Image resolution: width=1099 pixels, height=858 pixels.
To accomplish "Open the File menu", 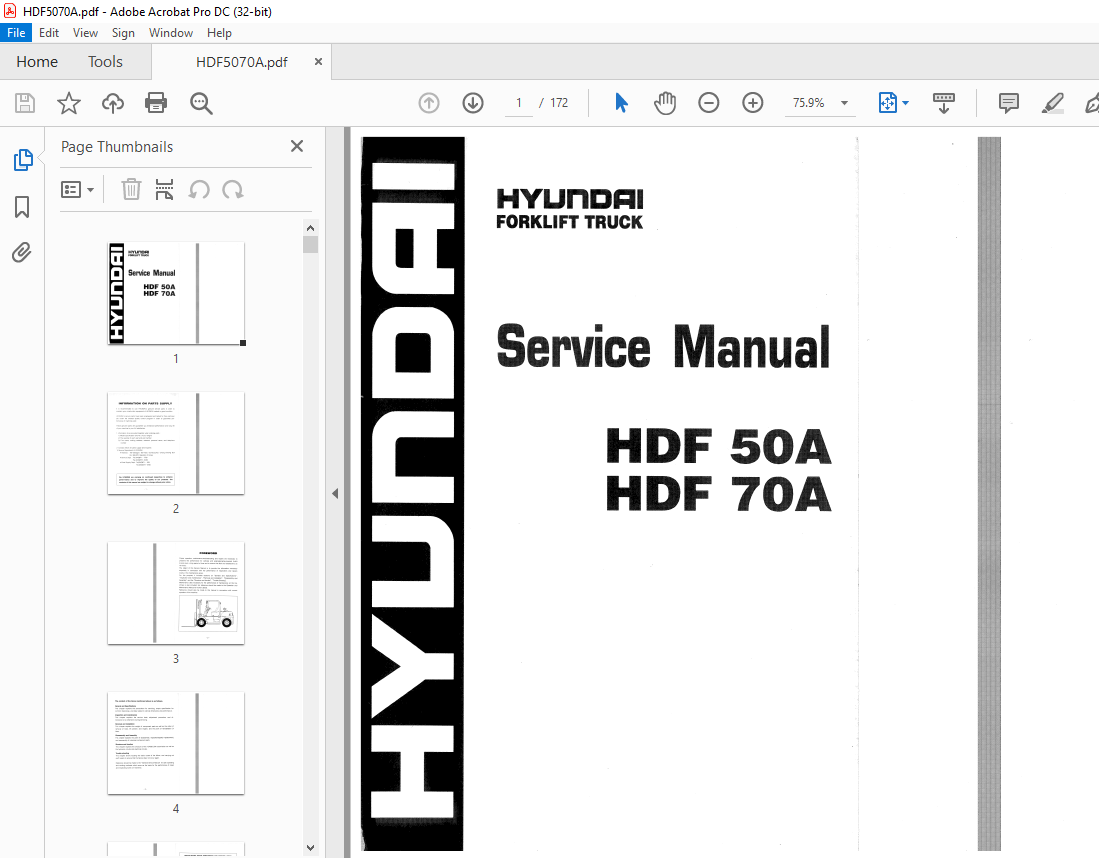I will 16,33.
